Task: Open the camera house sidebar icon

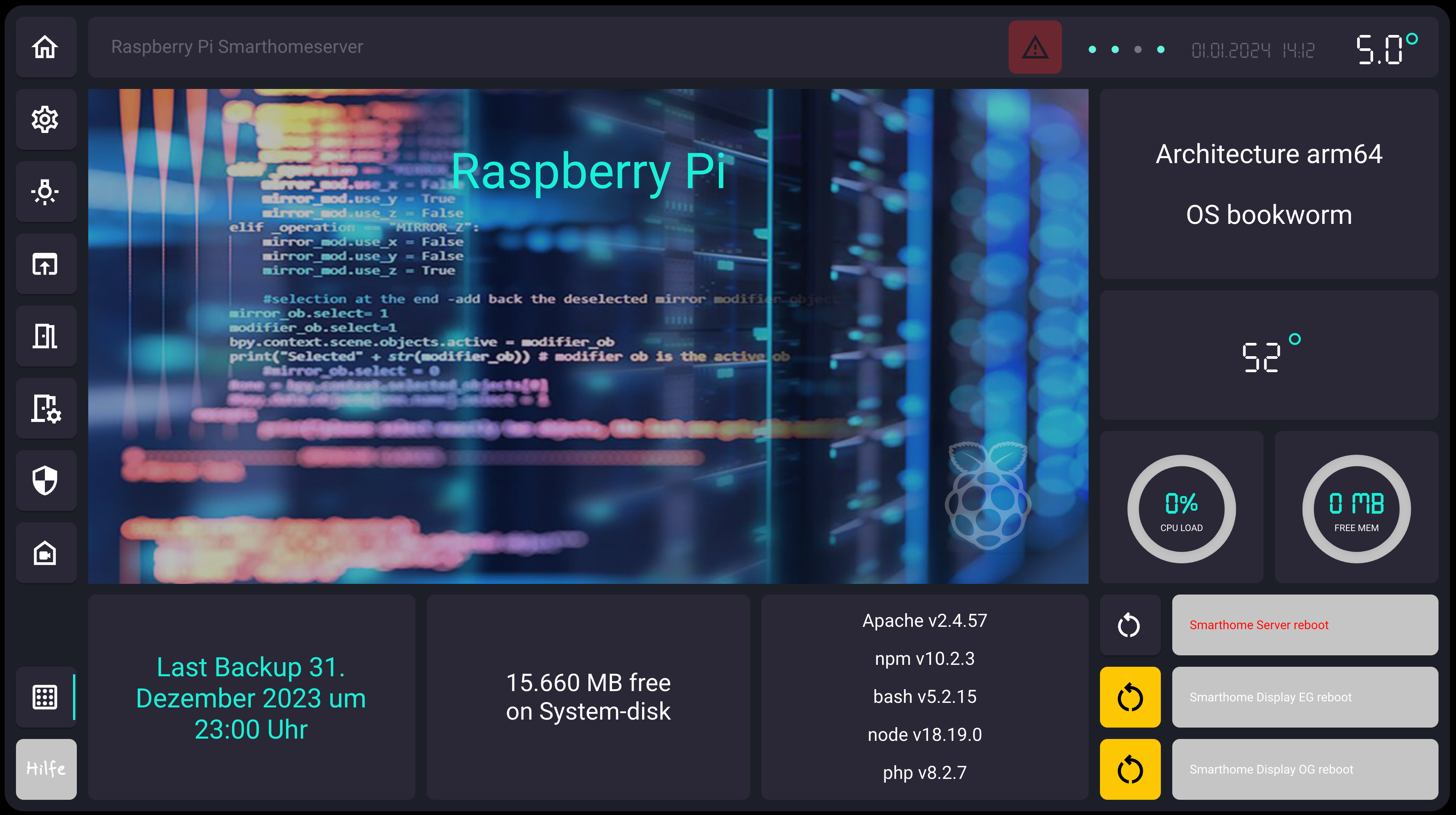Action: point(45,553)
